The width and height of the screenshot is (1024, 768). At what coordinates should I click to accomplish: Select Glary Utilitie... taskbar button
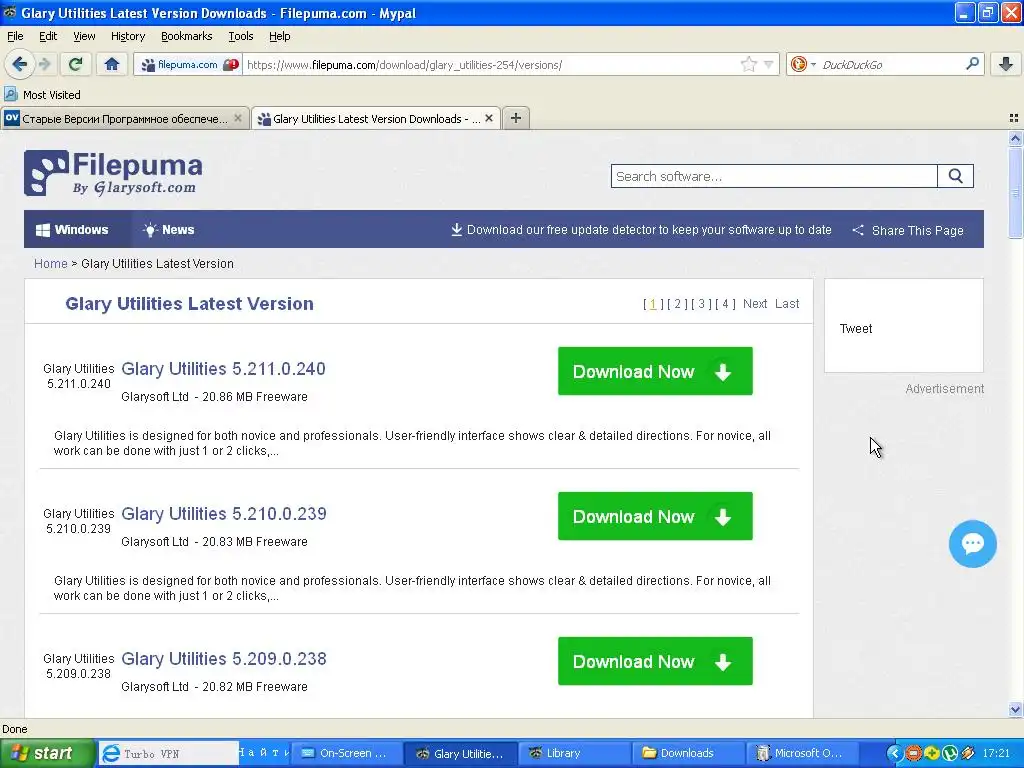tap(461, 754)
